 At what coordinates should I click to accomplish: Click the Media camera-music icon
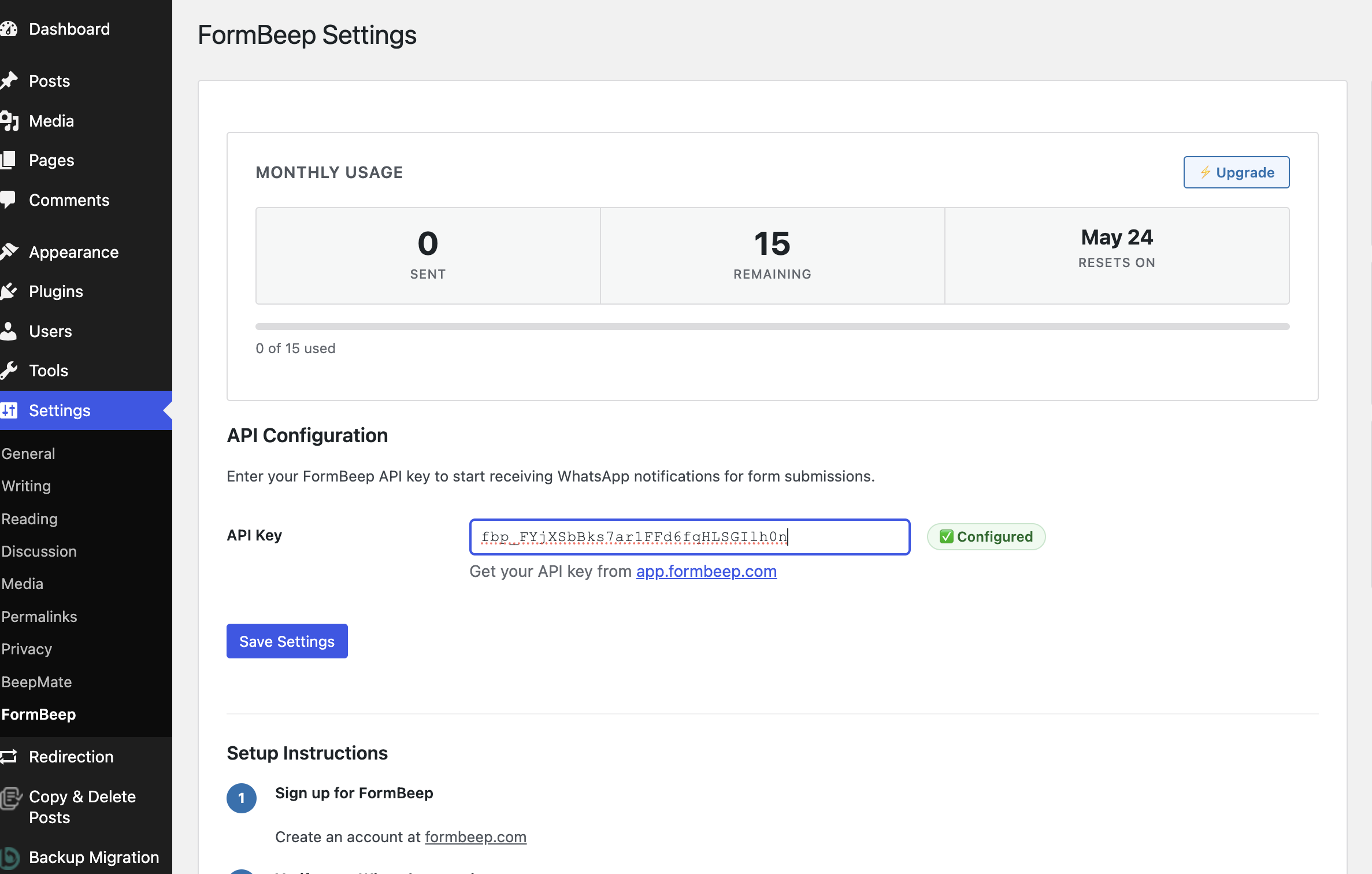[9, 121]
